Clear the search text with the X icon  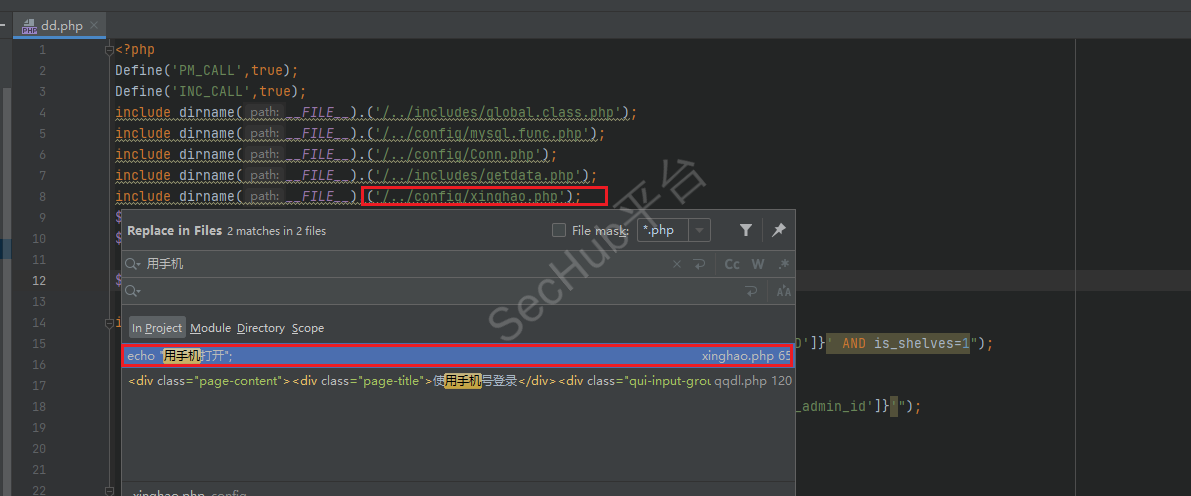click(x=677, y=264)
